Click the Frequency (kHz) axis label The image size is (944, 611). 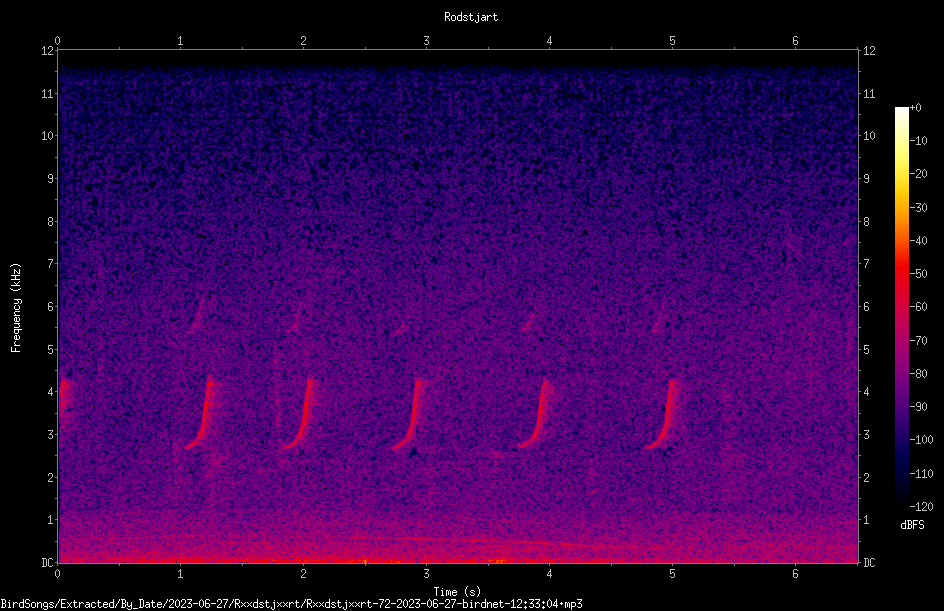16,308
